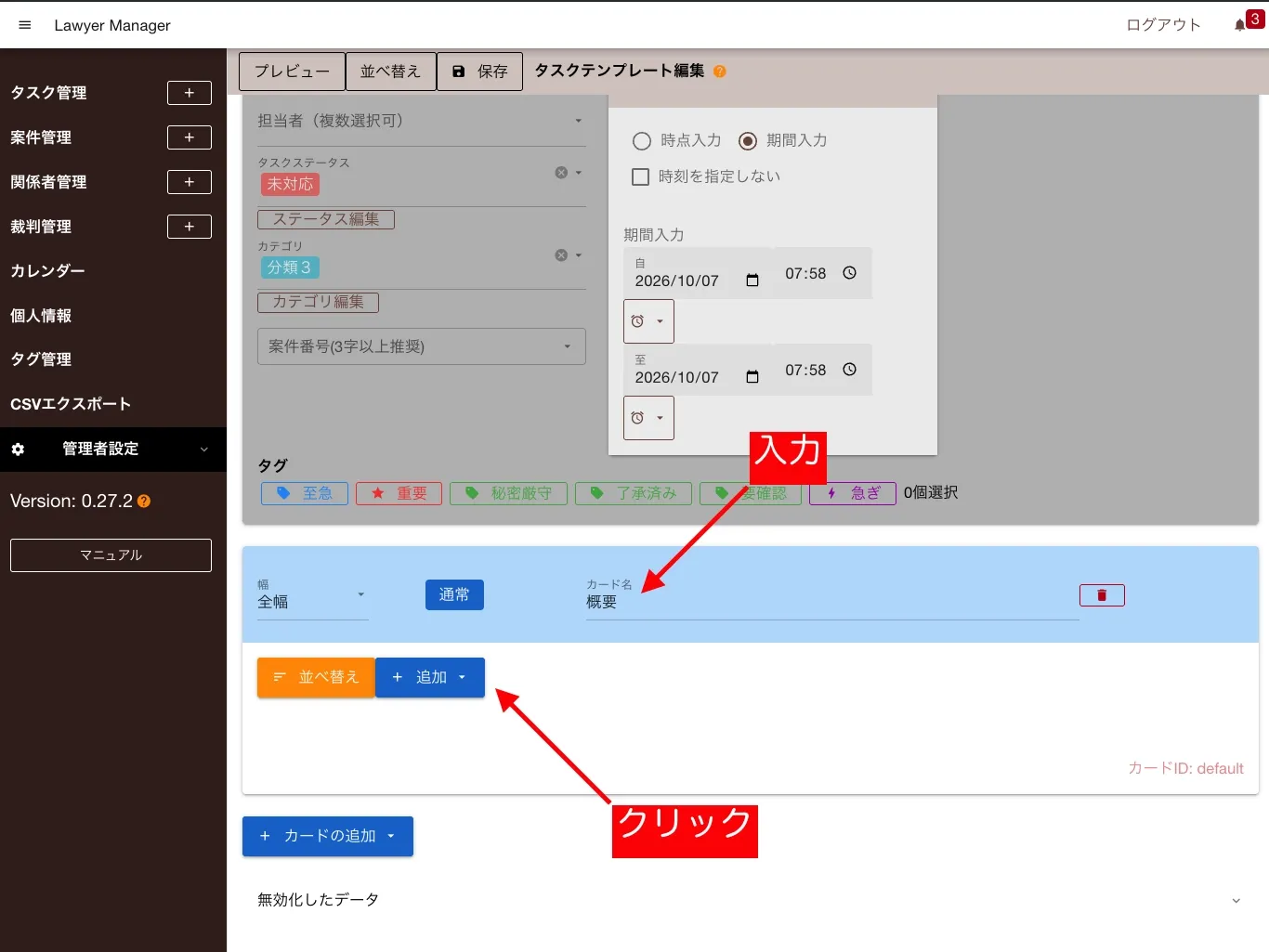The width and height of the screenshot is (1269, 952).
Task: Click the plus icon next to 裁判管理
Action: pyautogui.click(x=190, y=227)
